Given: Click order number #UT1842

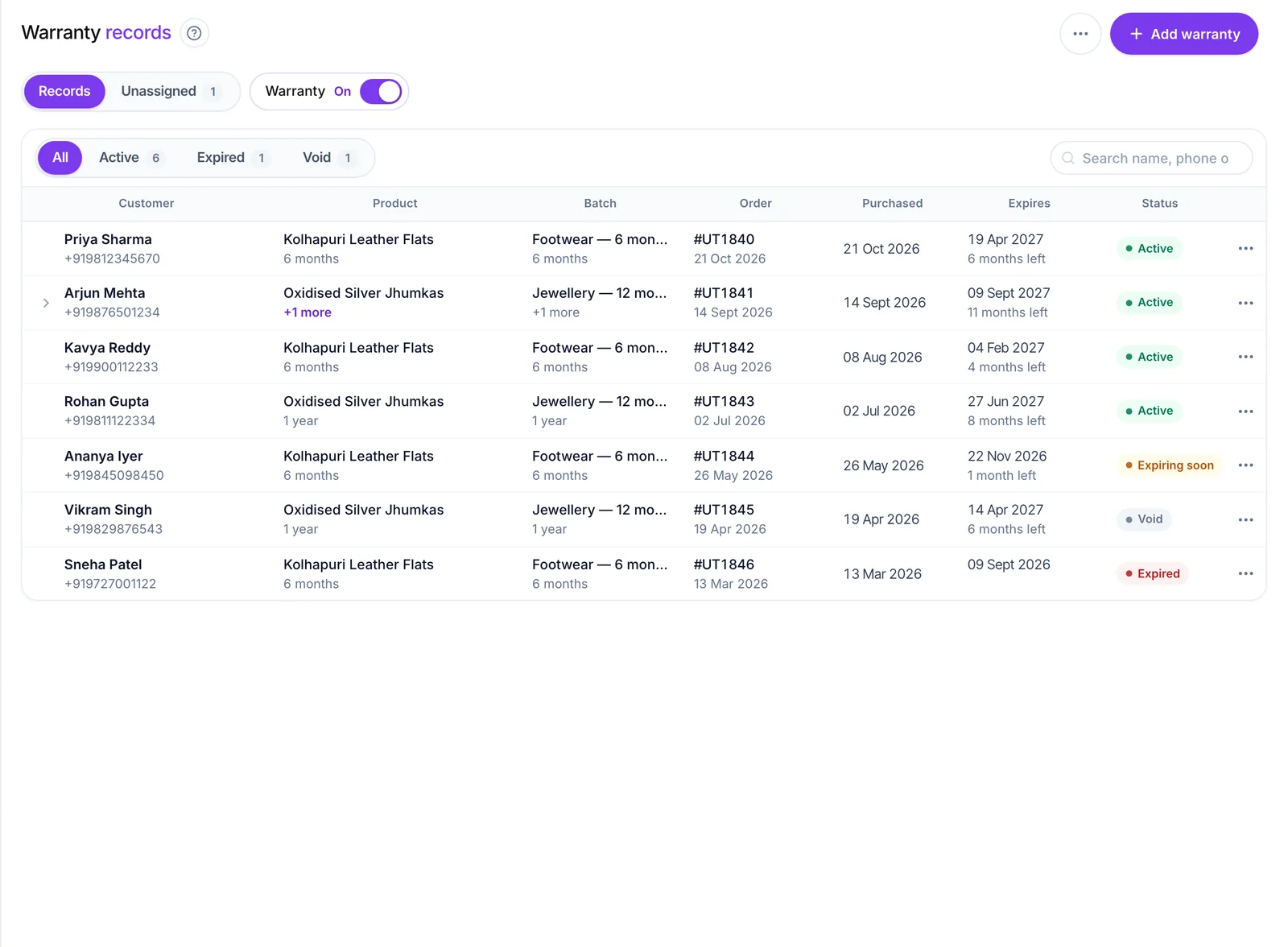Looking at the screenshot, I should pos(724,348).
